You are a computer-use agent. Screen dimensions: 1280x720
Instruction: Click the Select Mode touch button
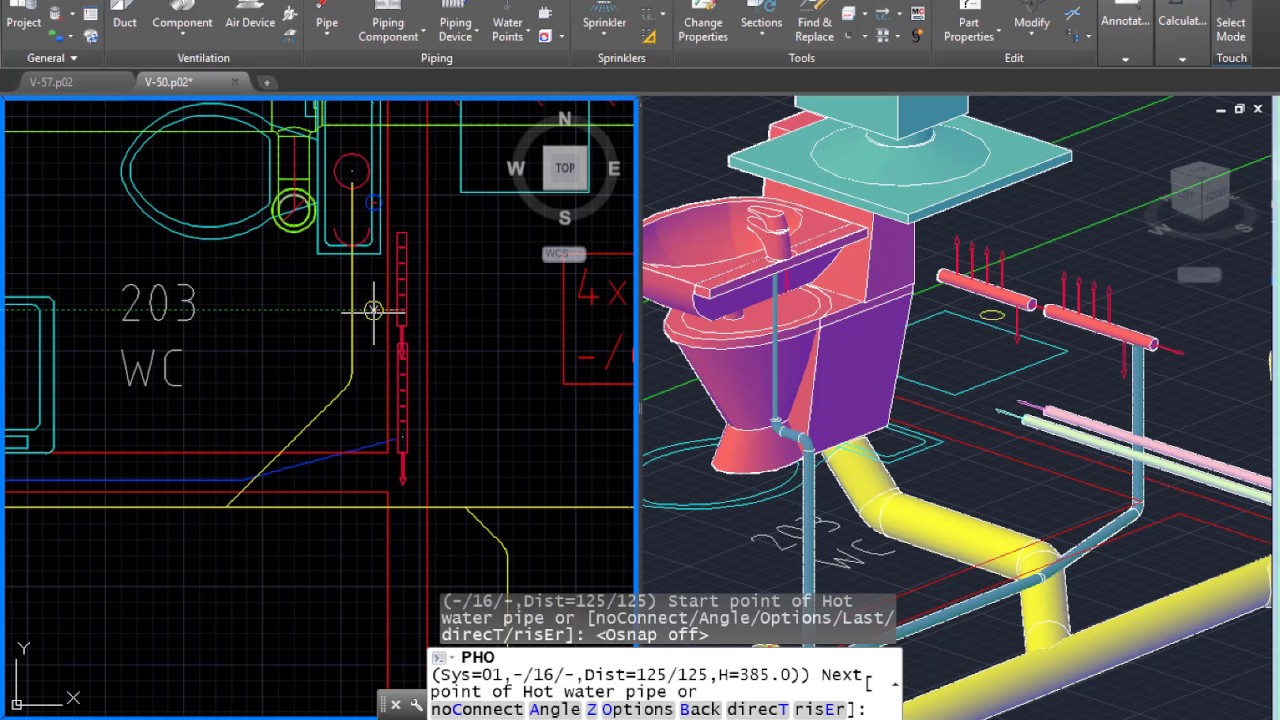(x=1231, y=28)
